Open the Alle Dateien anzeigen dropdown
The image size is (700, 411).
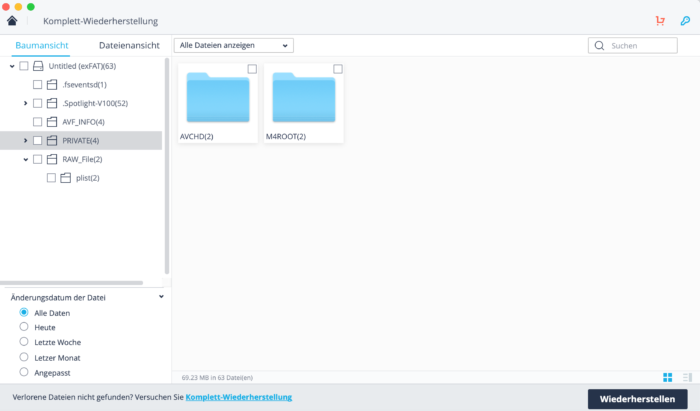tap(233, 46)
